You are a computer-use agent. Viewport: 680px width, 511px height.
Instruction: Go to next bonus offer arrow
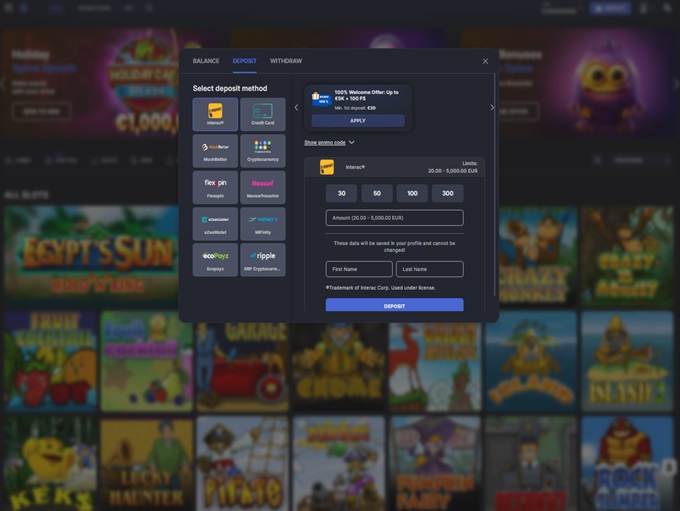(x=491, y=108)
